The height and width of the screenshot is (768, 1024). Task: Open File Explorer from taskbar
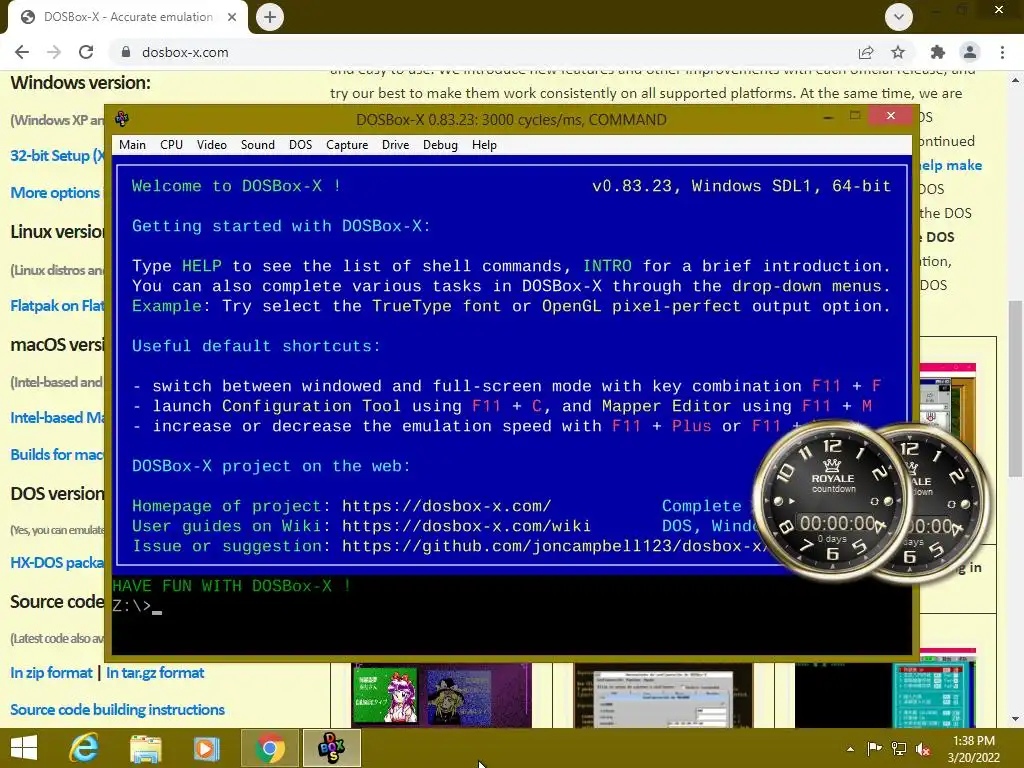pyautogui.click(x=146, y=748)
